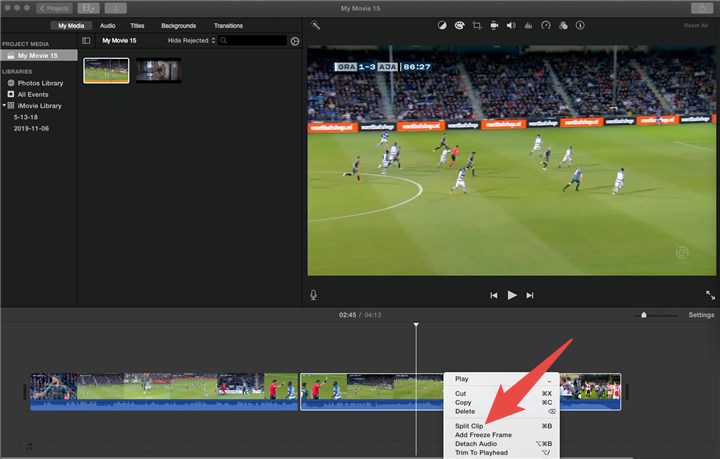Open the volume adjustment tool

(x=511, y=25)
